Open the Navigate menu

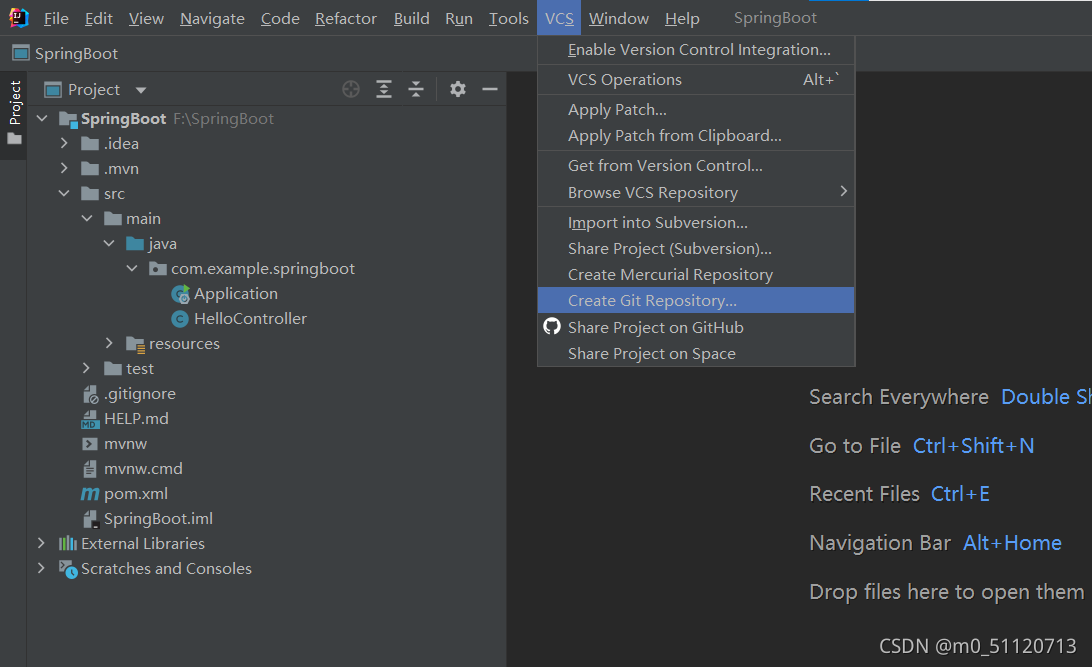pyautogui.click(x=212, y=18)
